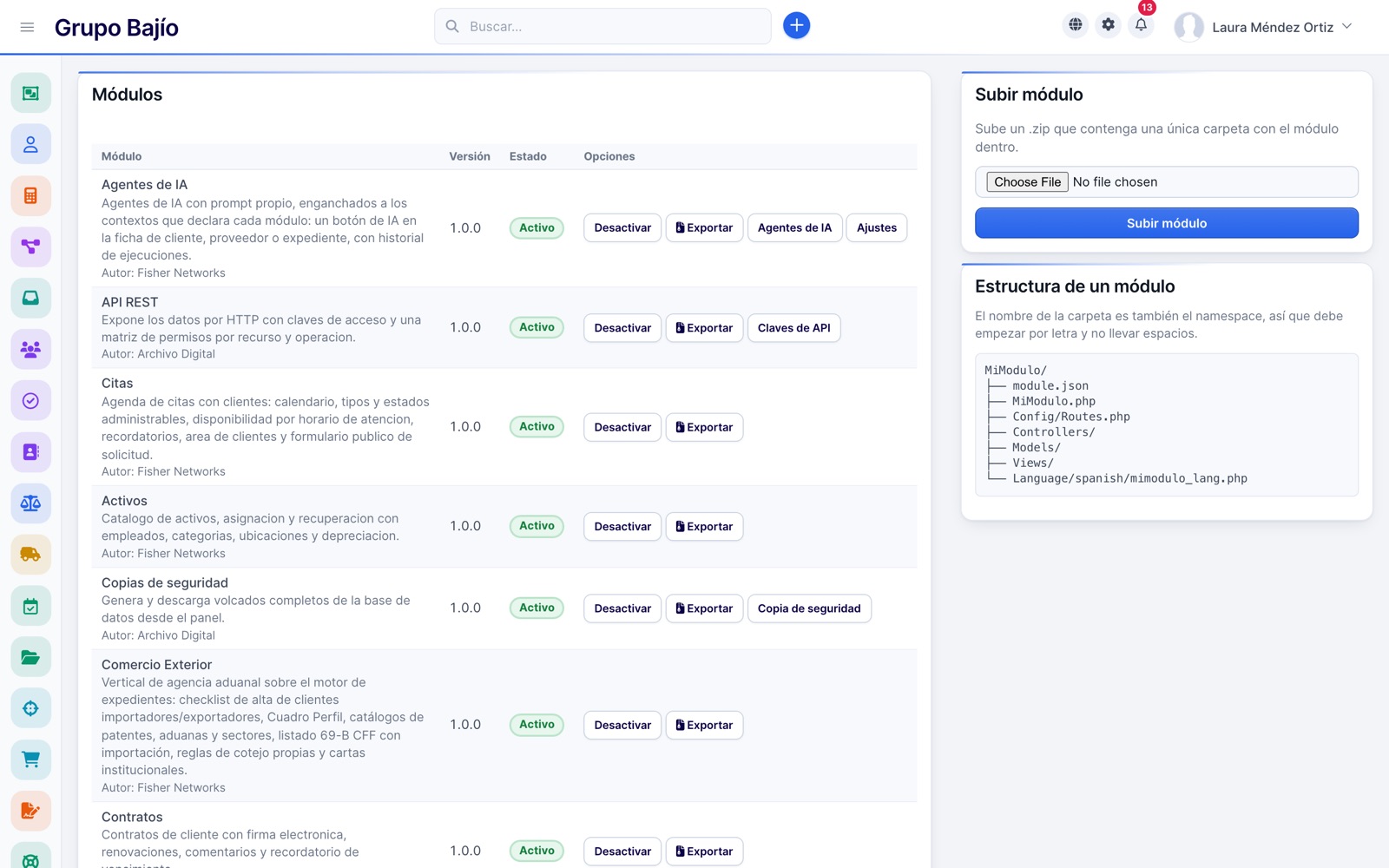Viewport: 1389px width, 868px height.
Task: Open Agentes de IA options button
Action: click(x=794, y=227)
